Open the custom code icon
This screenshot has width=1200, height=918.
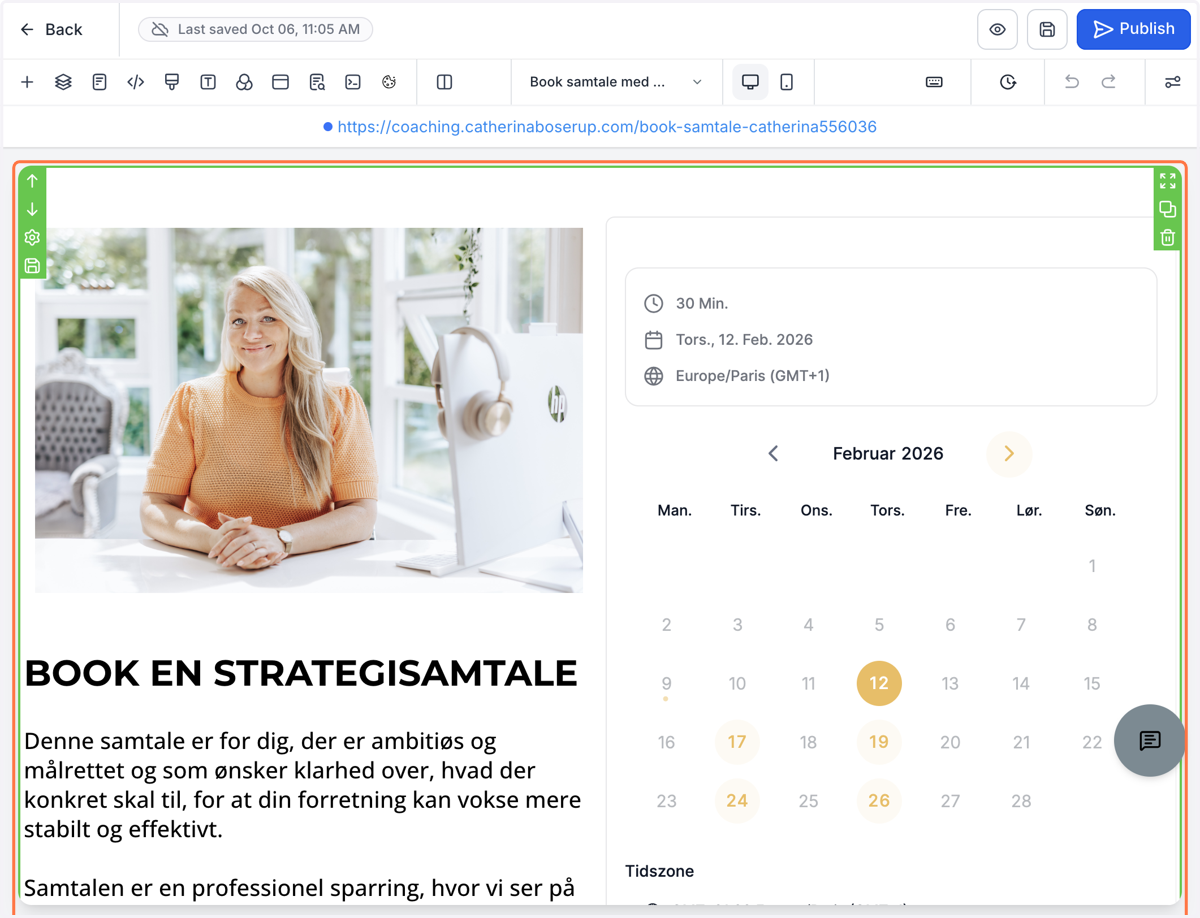click(135, 82)
